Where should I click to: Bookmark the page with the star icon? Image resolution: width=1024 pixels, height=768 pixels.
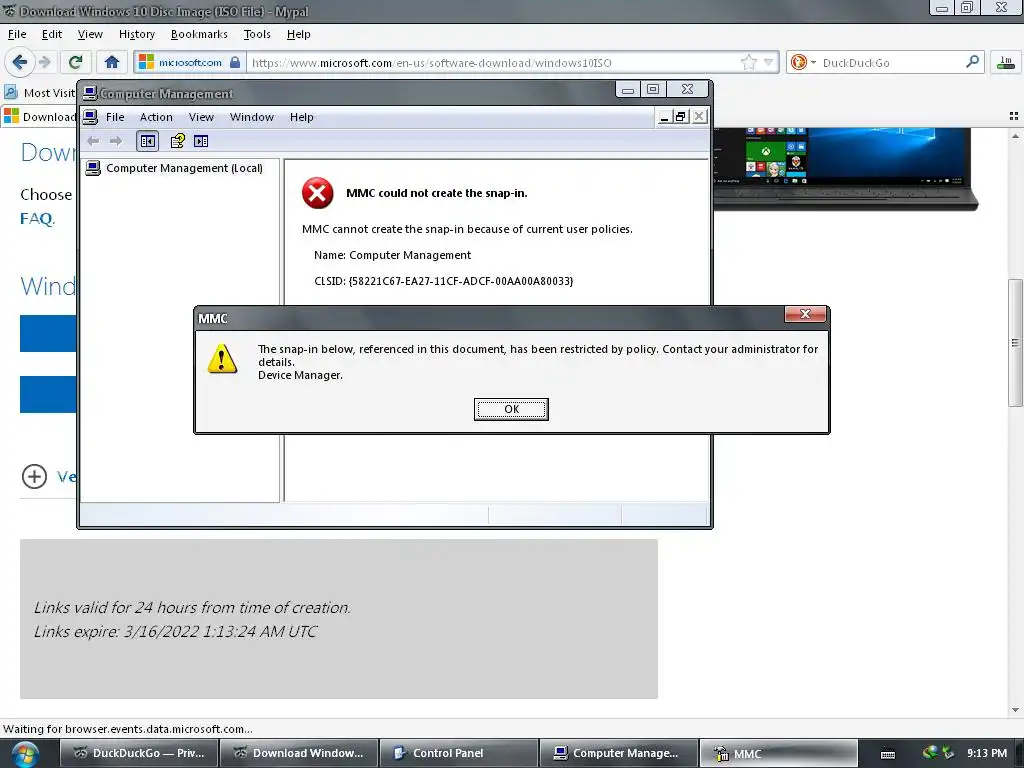click(748, 63)
